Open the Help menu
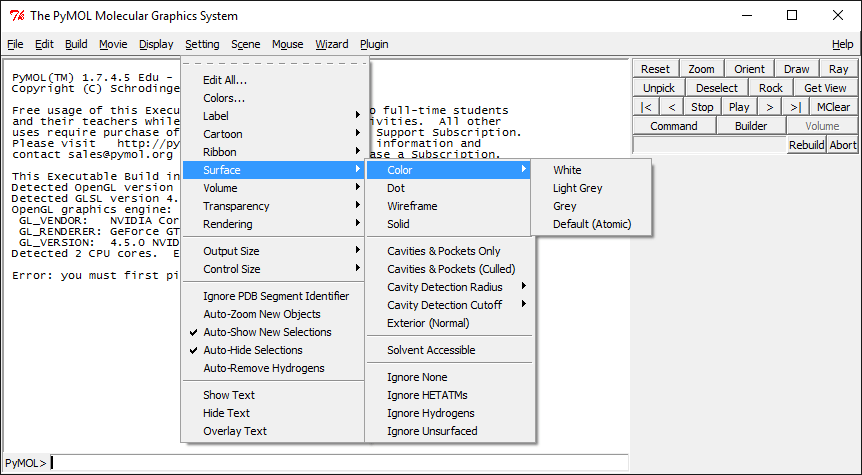The width and height of the screenshot is (862, 475). coord(842,44)
